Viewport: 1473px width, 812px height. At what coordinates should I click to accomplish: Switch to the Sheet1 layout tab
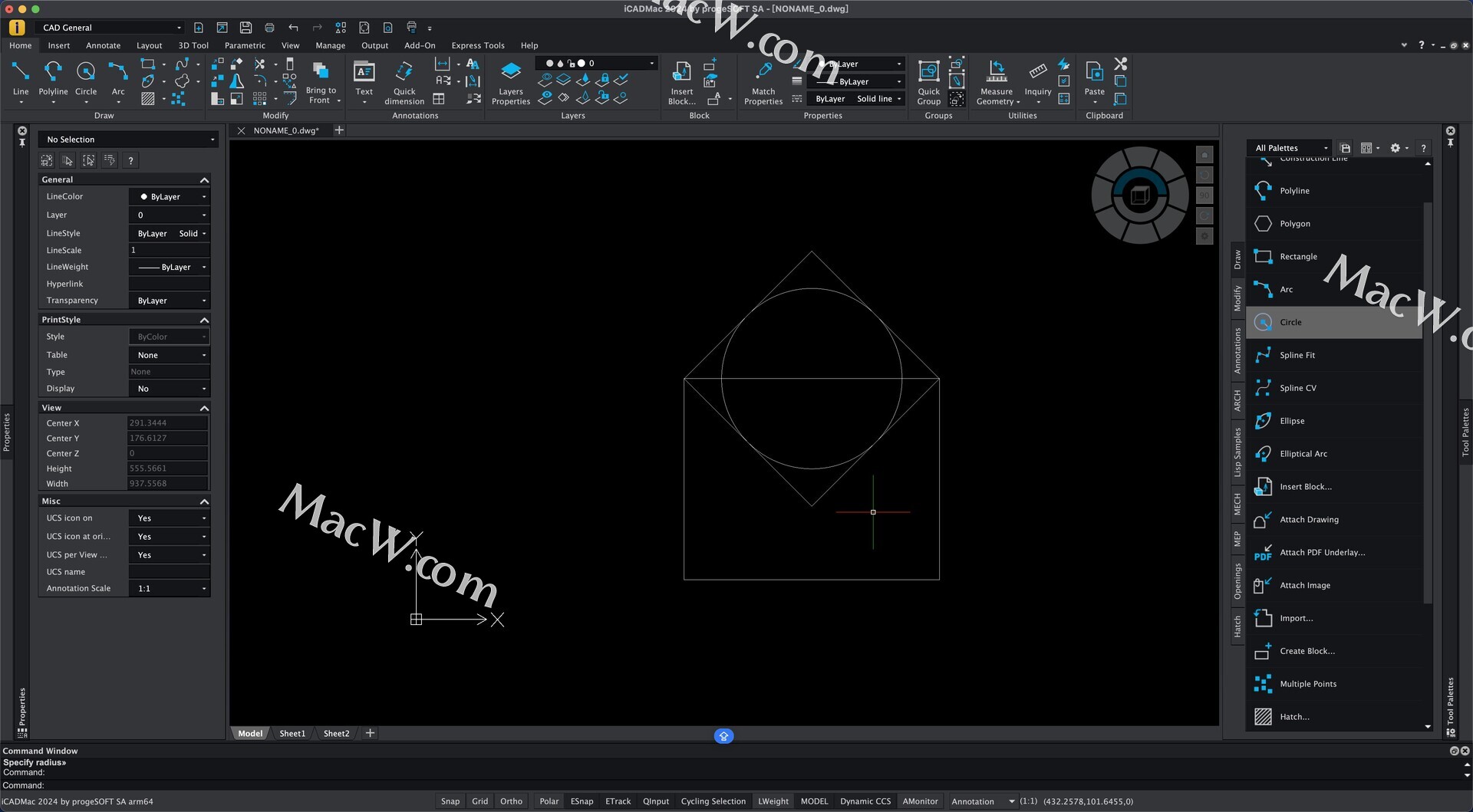[x=292, y=734]
